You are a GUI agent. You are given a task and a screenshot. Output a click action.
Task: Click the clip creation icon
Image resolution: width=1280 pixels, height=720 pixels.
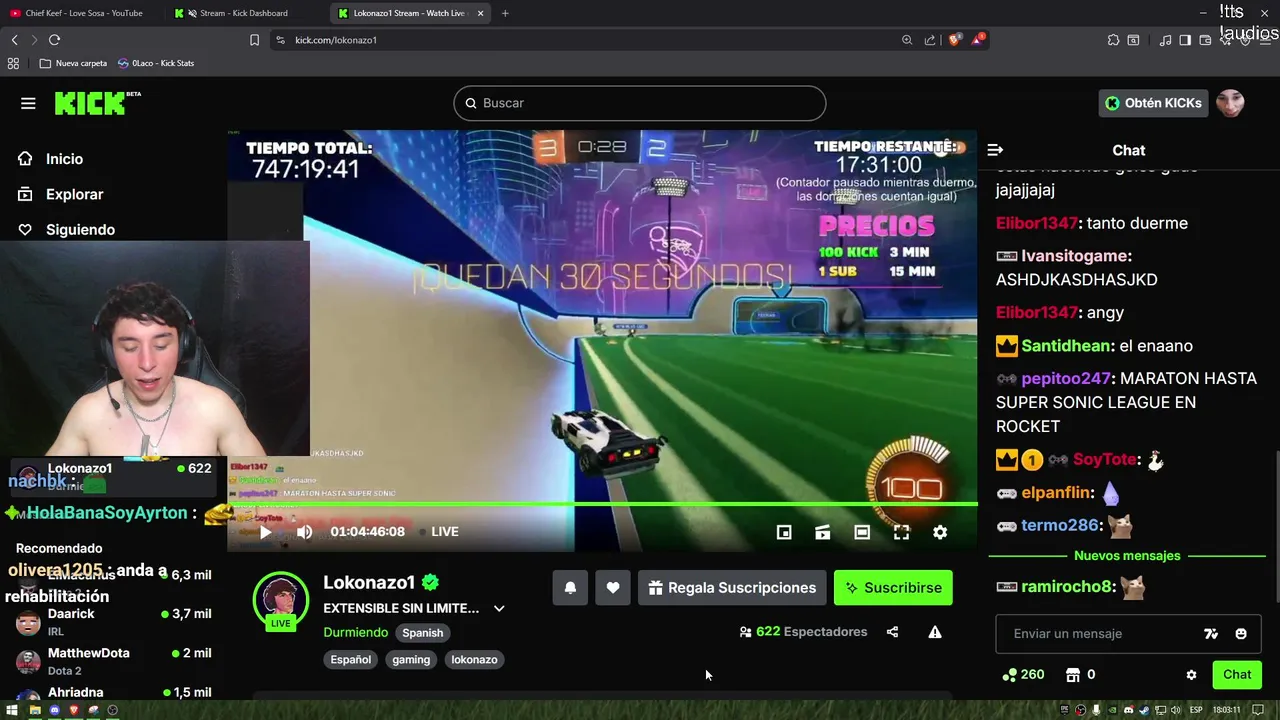823,532
